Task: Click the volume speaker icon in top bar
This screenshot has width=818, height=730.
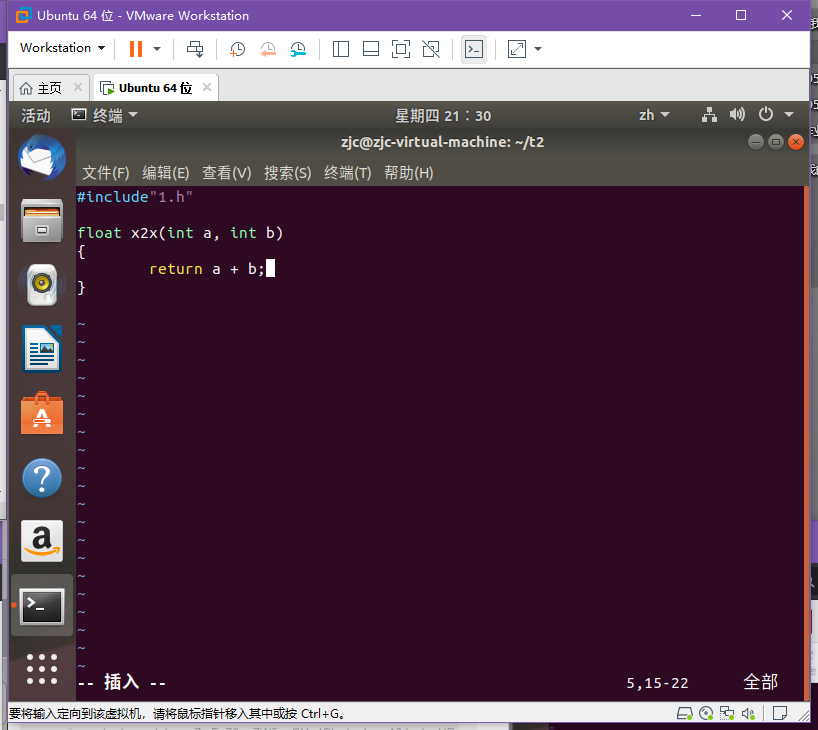Action: point(737,115)
